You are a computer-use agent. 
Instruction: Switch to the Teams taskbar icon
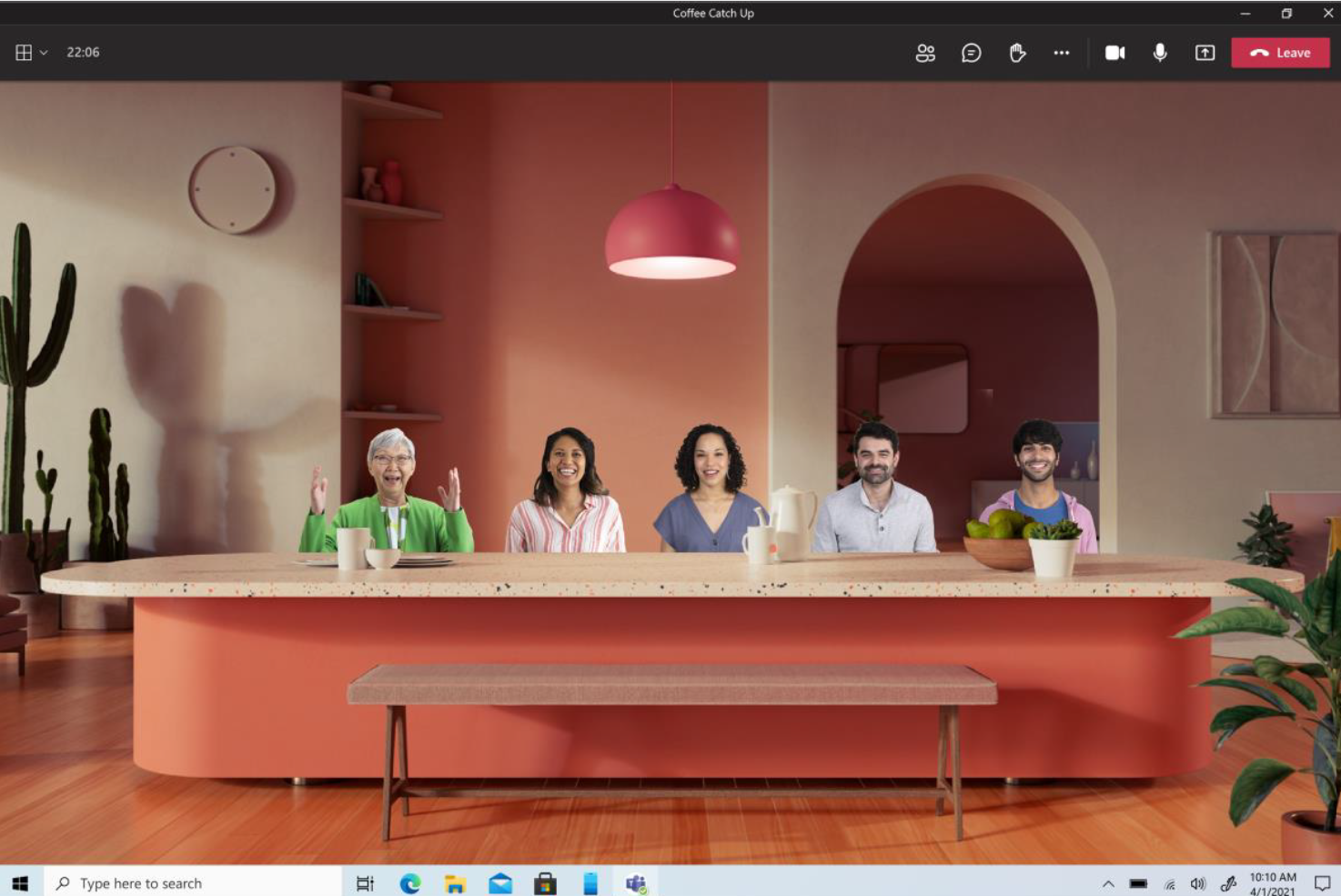pyautogui.click(x=636, y=883)
